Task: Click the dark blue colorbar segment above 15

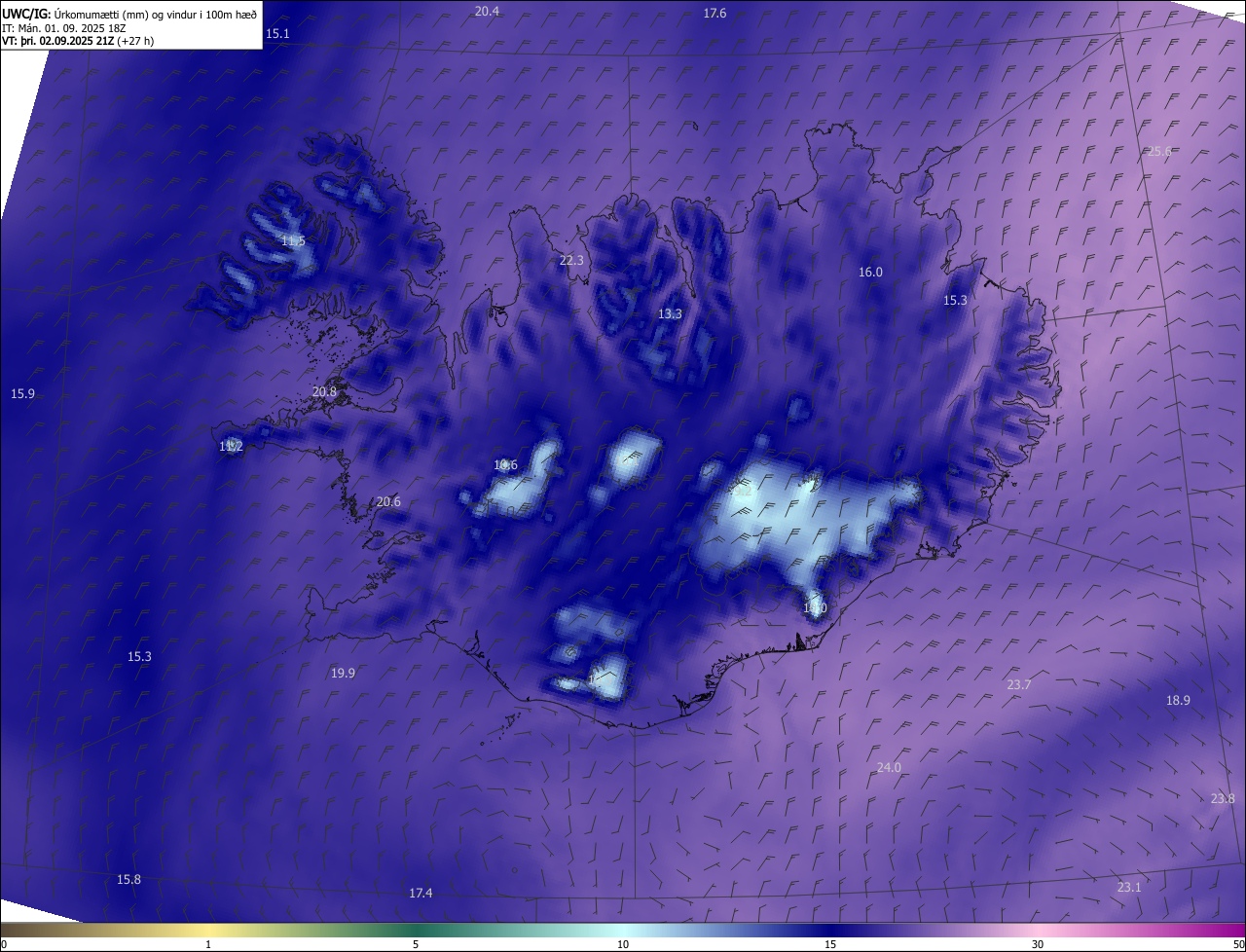Action: (830, 930)
